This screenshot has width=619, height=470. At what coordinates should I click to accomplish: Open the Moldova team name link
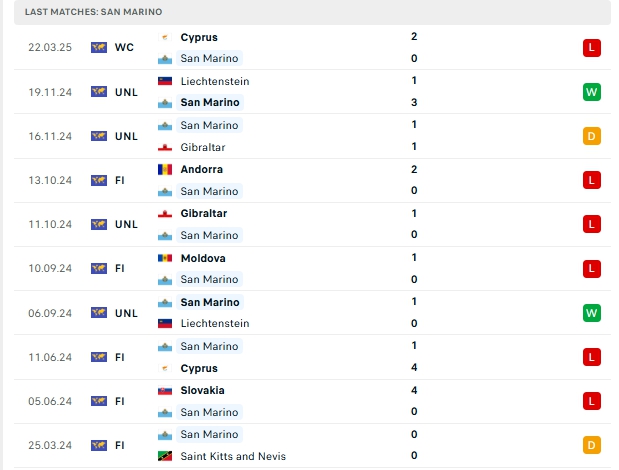(203, 258)
